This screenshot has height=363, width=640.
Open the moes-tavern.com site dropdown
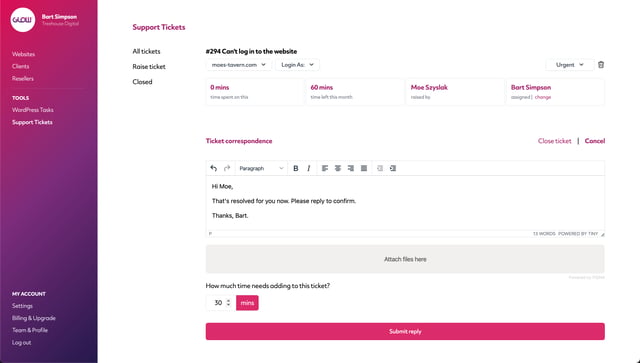pos(238,65)
